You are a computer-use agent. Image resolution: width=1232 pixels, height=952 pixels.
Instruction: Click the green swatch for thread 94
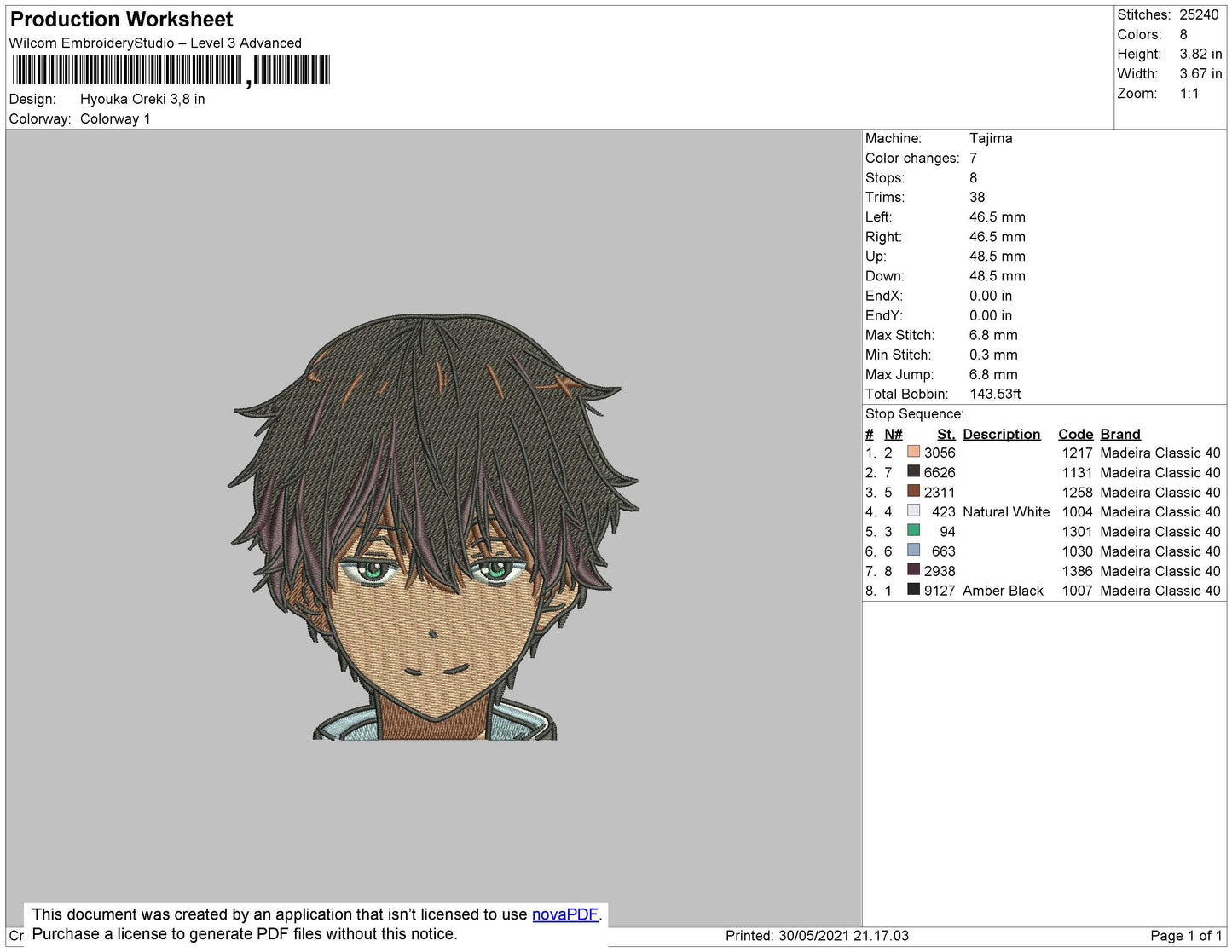click(913, 530)
